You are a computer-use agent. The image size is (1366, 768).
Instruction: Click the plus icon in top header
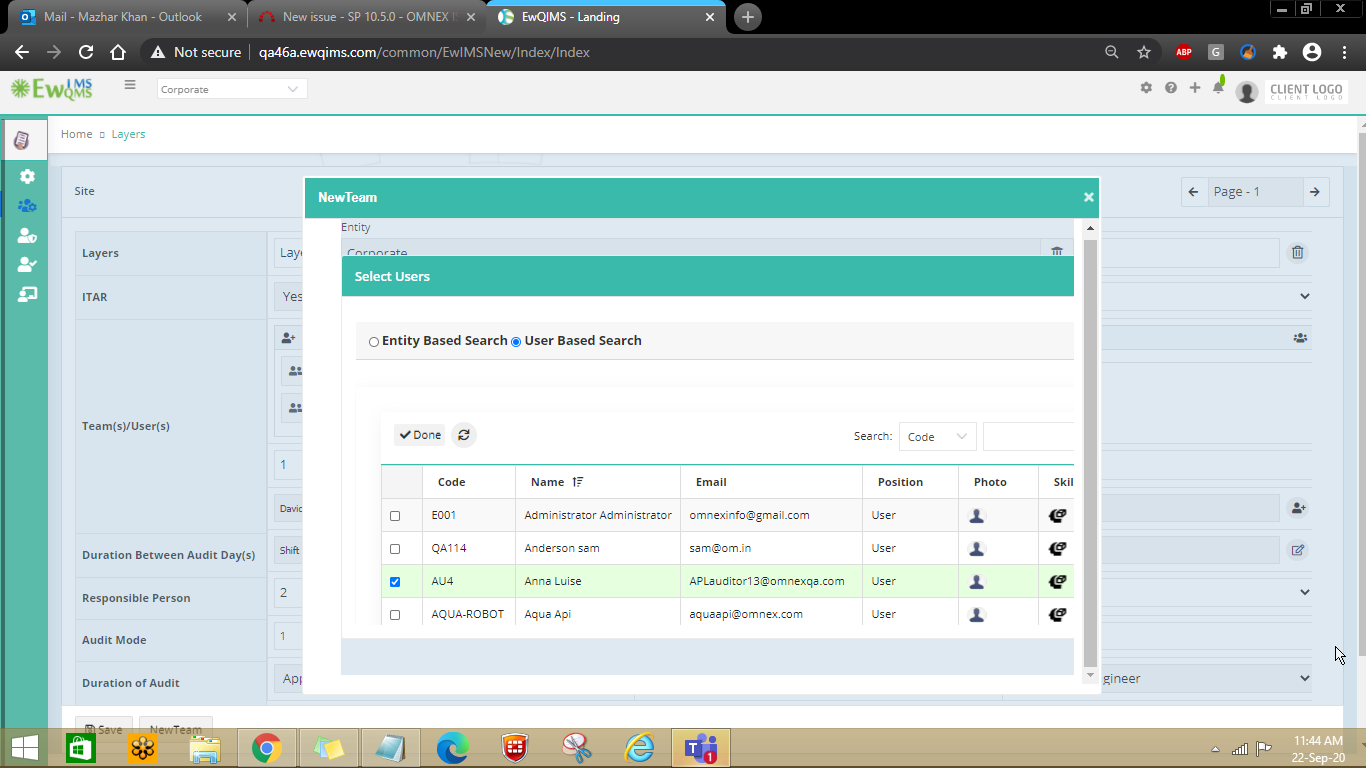[1195, 88]
